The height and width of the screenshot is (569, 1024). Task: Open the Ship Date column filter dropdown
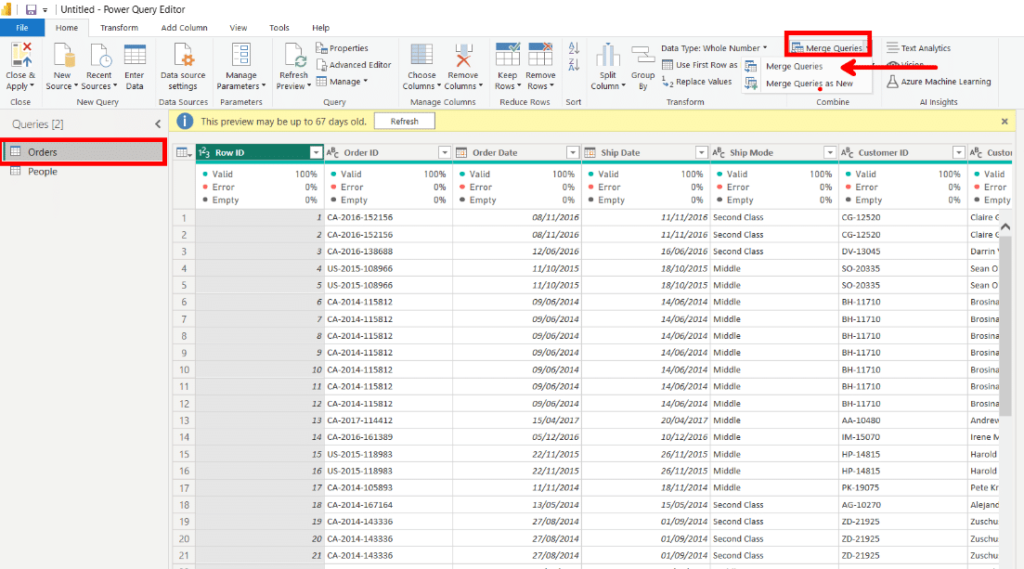701,153
